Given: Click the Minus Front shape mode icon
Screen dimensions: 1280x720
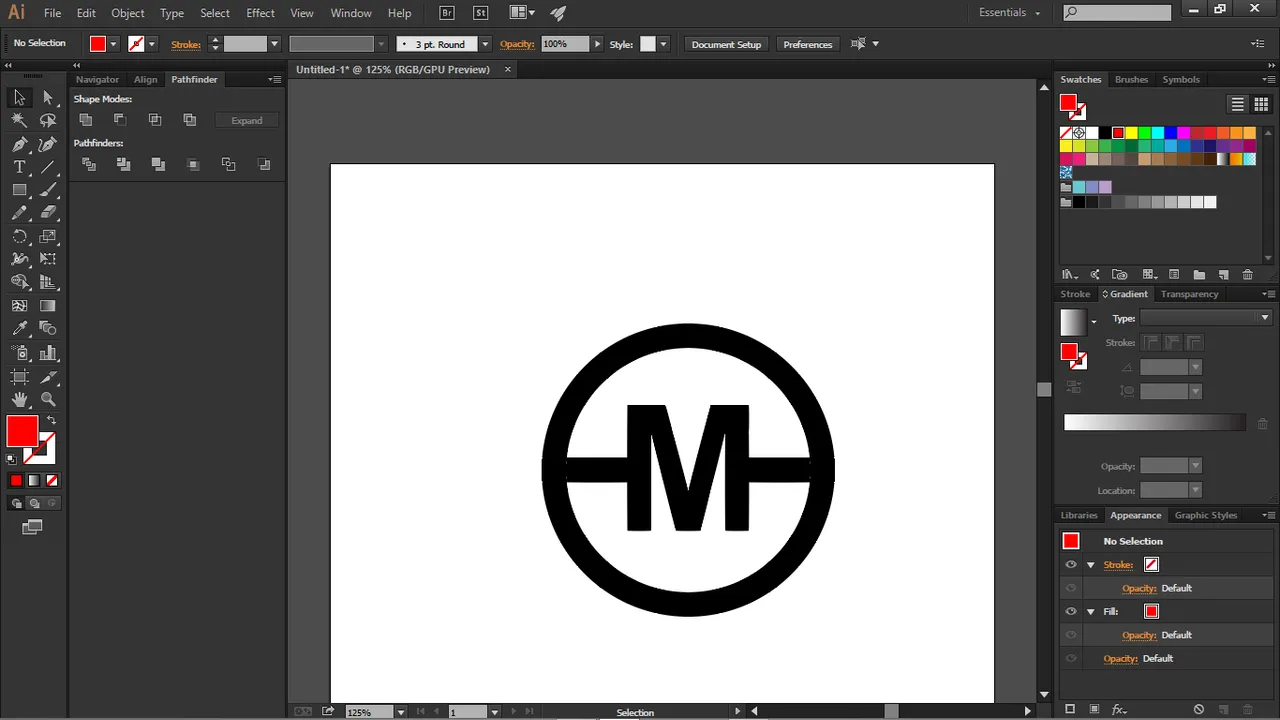Looking at the screenshot, I should coord(120,120).
